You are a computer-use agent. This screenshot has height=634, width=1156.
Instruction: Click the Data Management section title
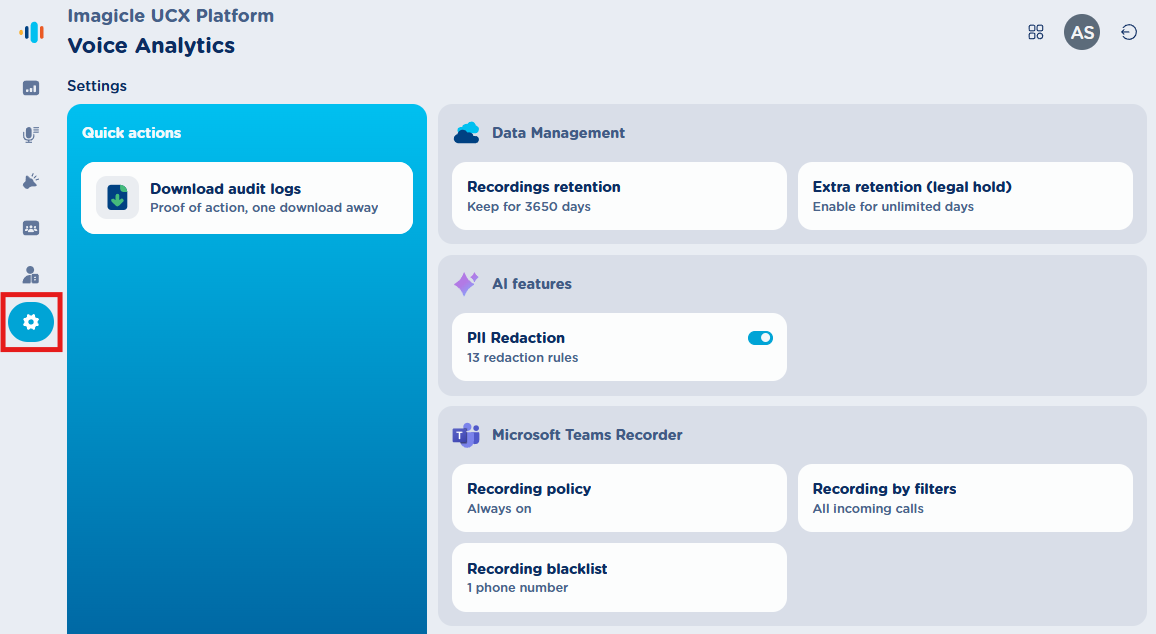tap(558, 133)
